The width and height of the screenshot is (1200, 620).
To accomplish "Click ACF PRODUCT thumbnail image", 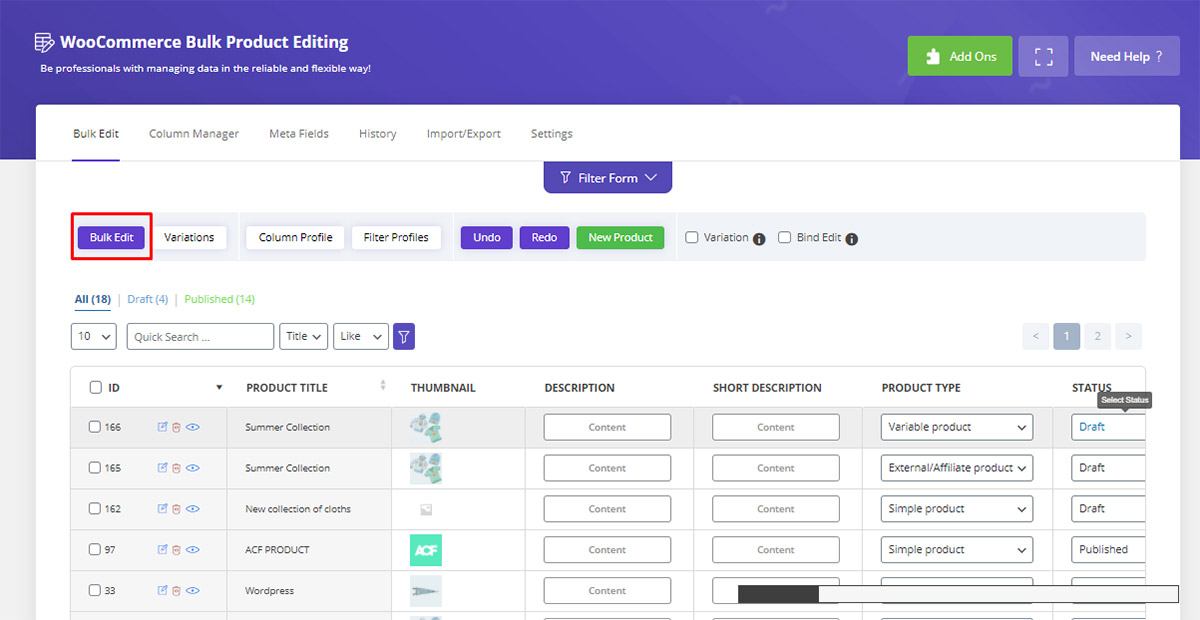I will (x=426, y=550).
